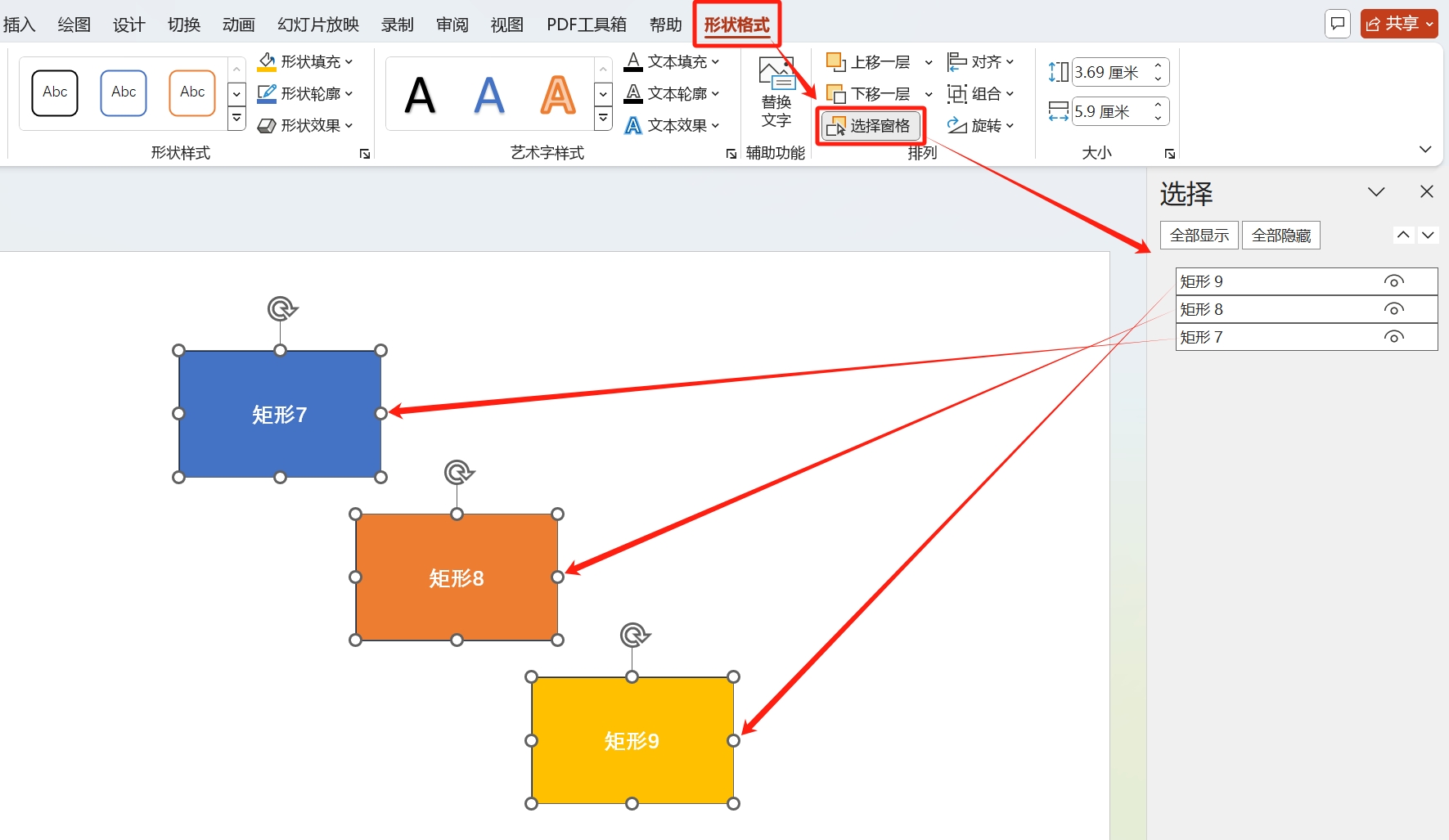Click the 全部隐藏 button
Screen dimensions: 1449x840
1280,236
